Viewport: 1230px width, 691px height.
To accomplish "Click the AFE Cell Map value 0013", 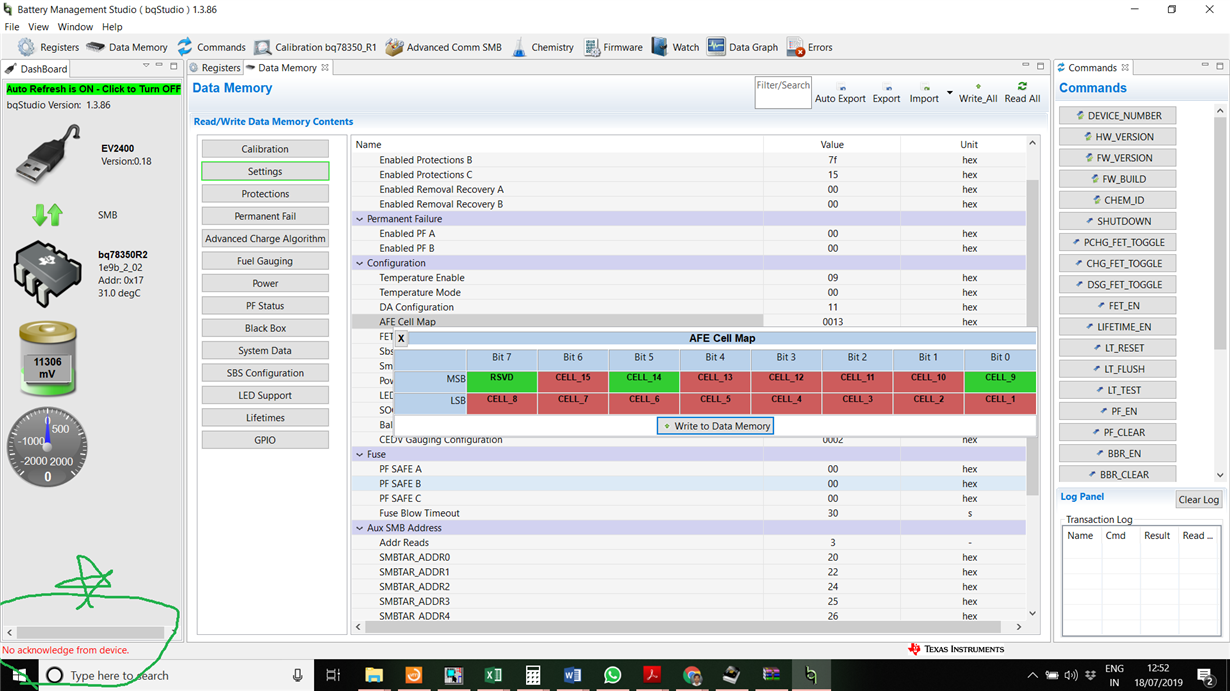I will 832,322.
